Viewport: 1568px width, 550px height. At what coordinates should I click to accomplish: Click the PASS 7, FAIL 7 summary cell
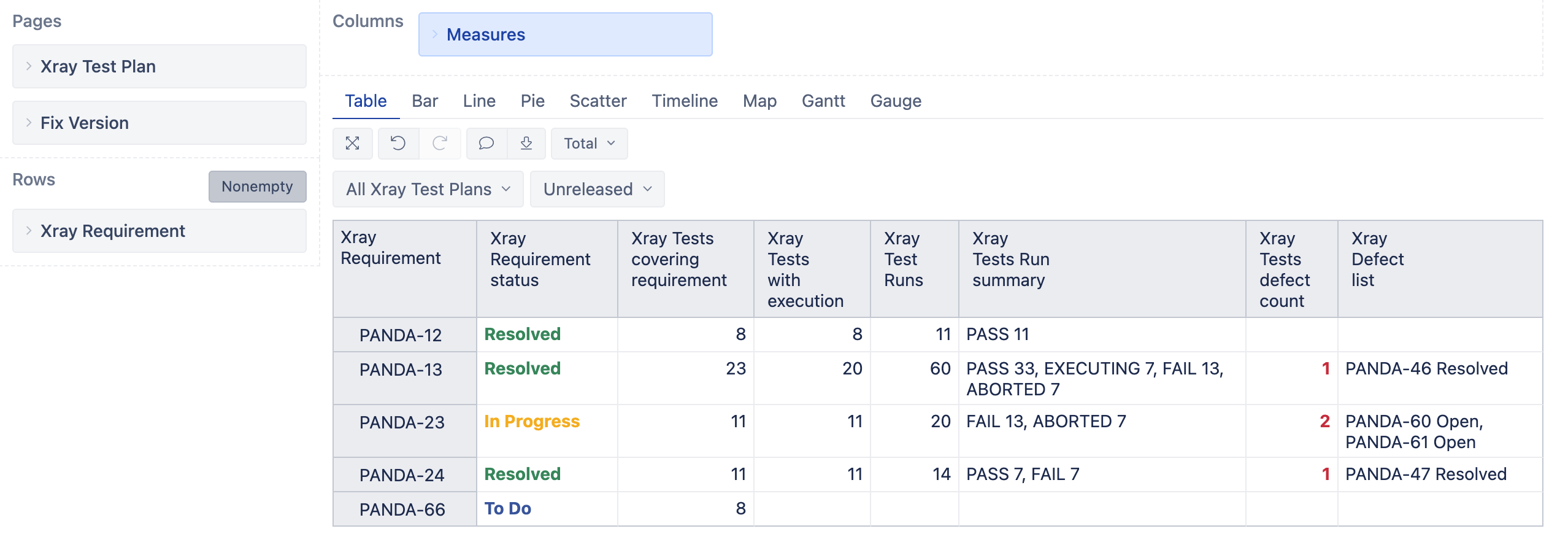tap(1102, 474)
